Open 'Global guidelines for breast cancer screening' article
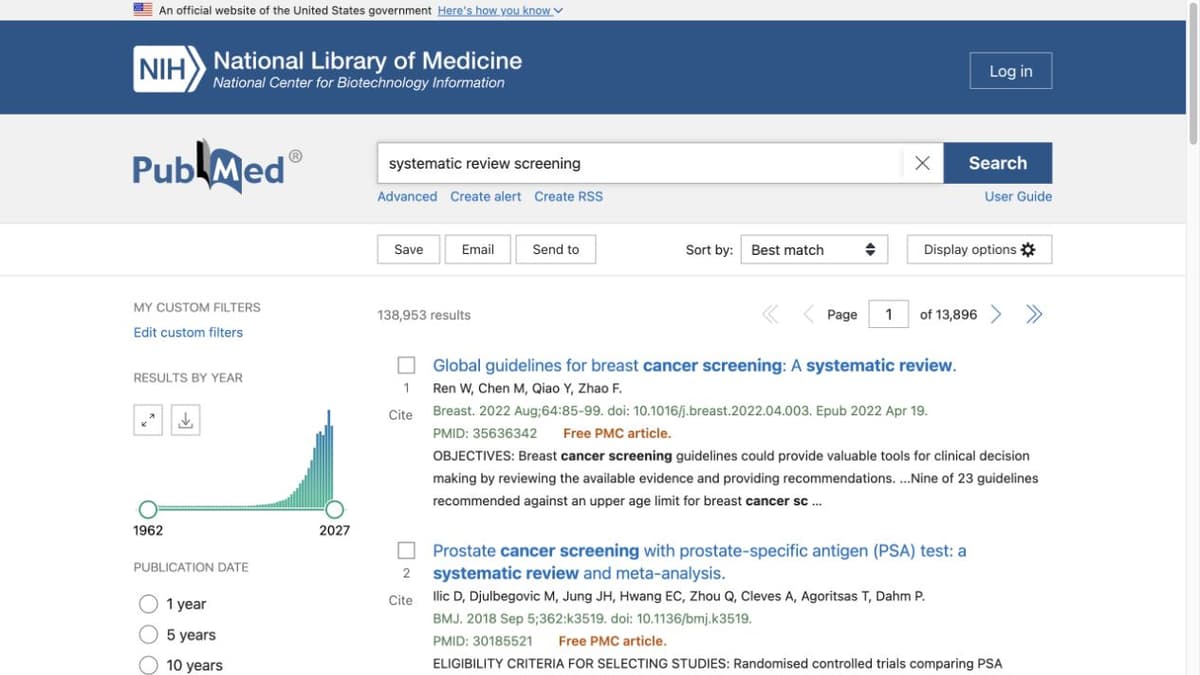The width and height of the screenshot is (1200, 675). (x=694, y=365)
